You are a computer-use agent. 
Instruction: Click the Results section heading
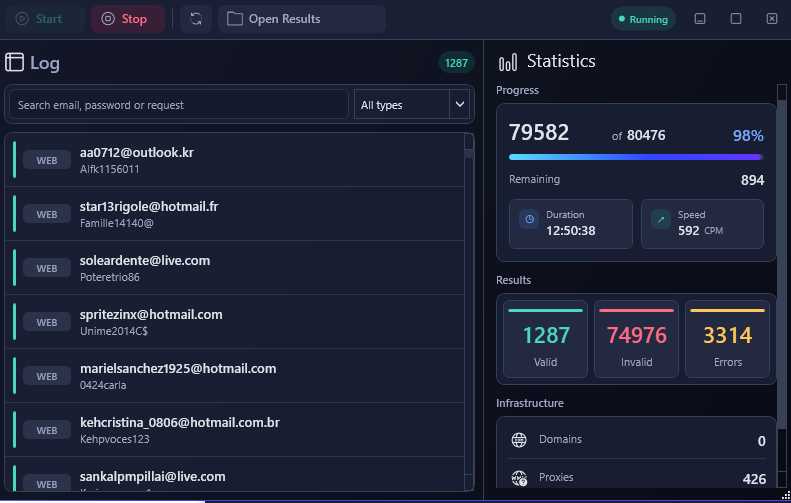pyautogui.click(x=513, y=280)
